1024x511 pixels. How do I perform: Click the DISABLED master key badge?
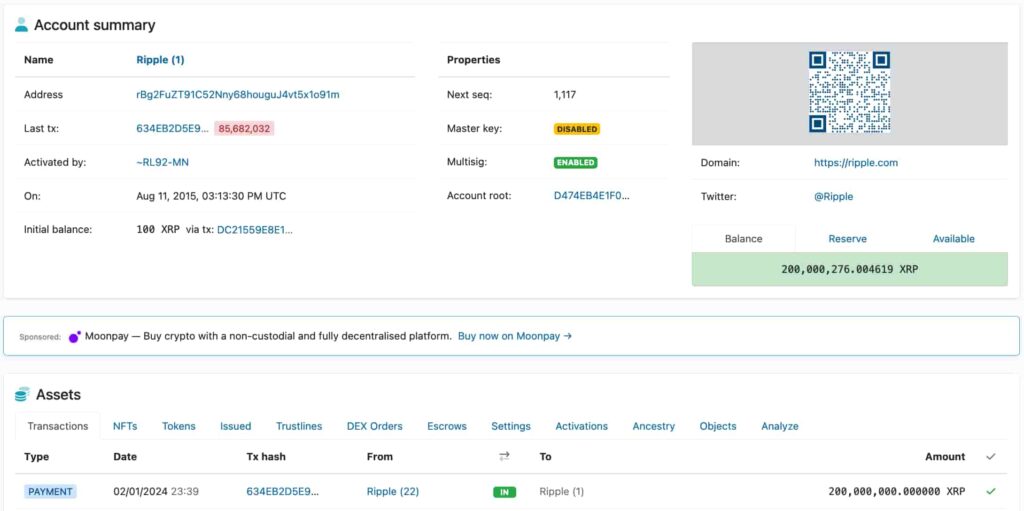pyautogui.click(x=577, y=129)
